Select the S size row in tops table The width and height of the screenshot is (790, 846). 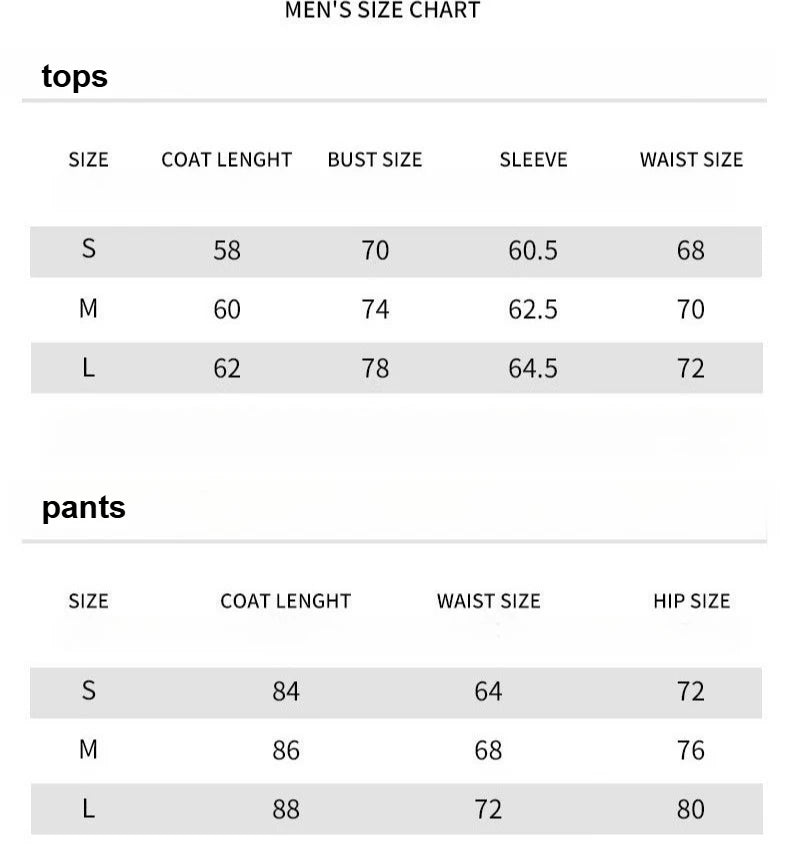89,249
